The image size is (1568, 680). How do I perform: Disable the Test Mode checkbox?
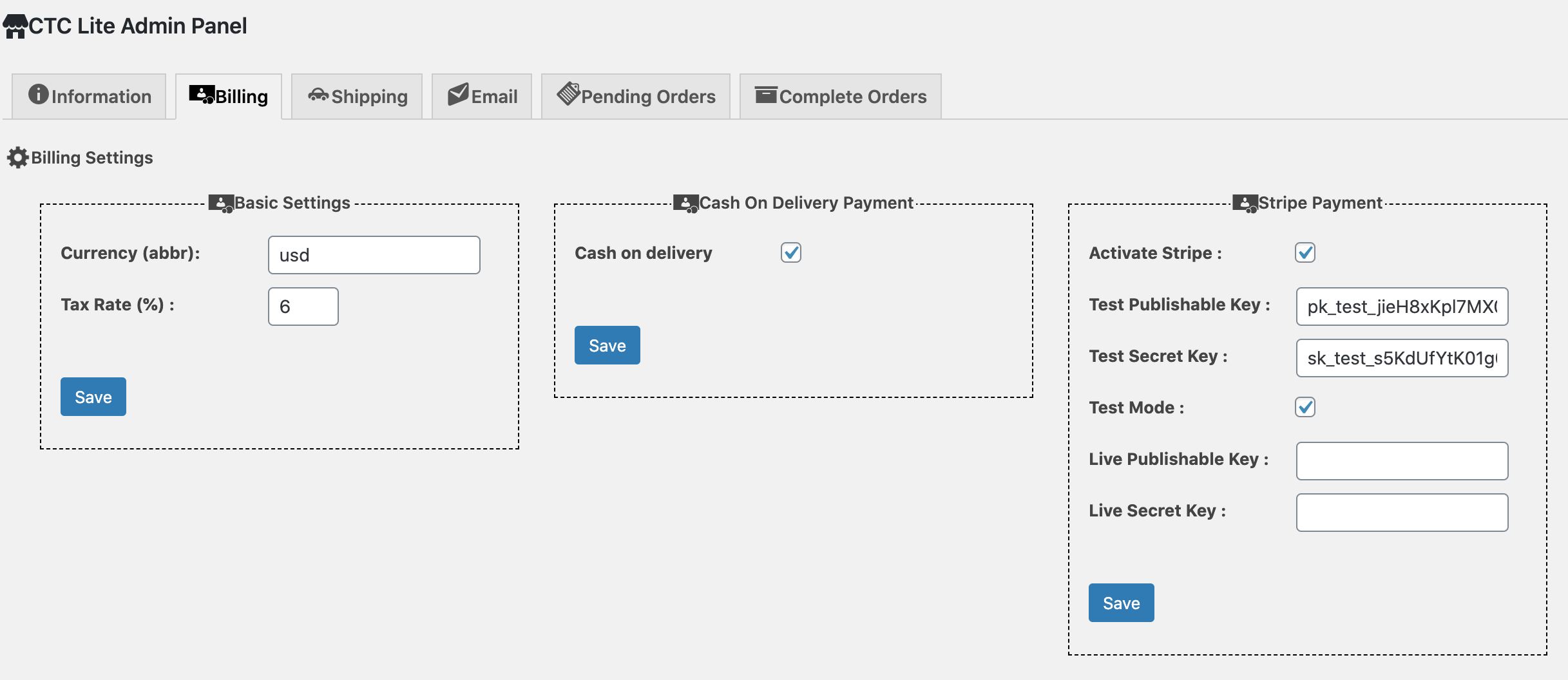coord(1305,407)
